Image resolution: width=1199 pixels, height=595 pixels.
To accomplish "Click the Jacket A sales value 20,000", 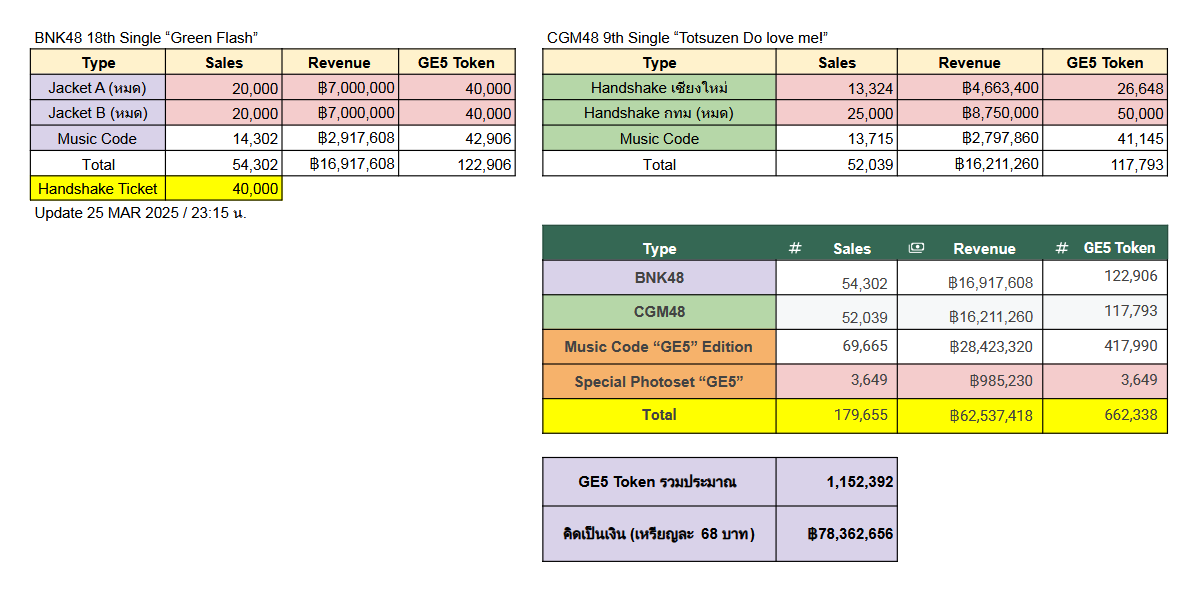I will (x=224, y=88).
